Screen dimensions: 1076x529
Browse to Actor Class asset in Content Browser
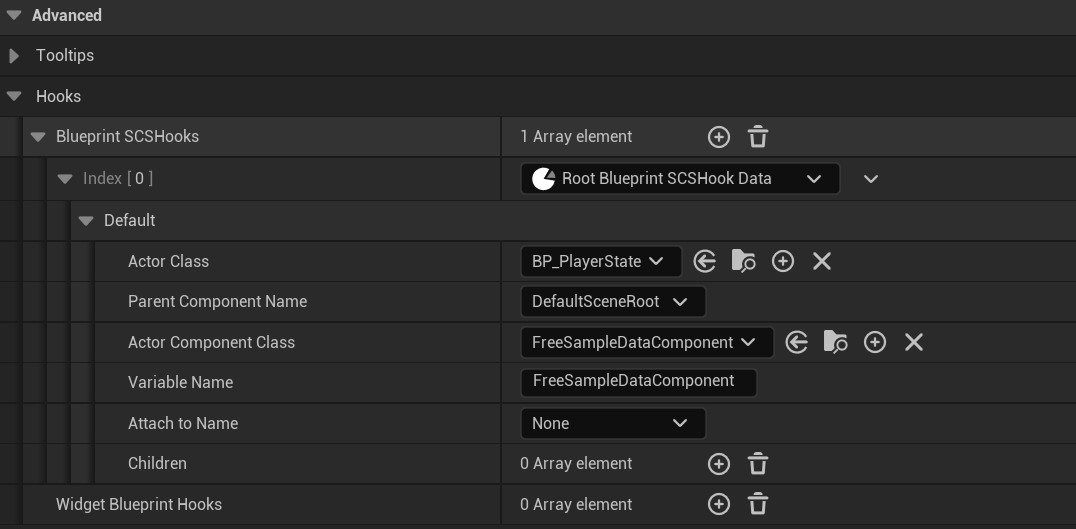tap(743, 261)
